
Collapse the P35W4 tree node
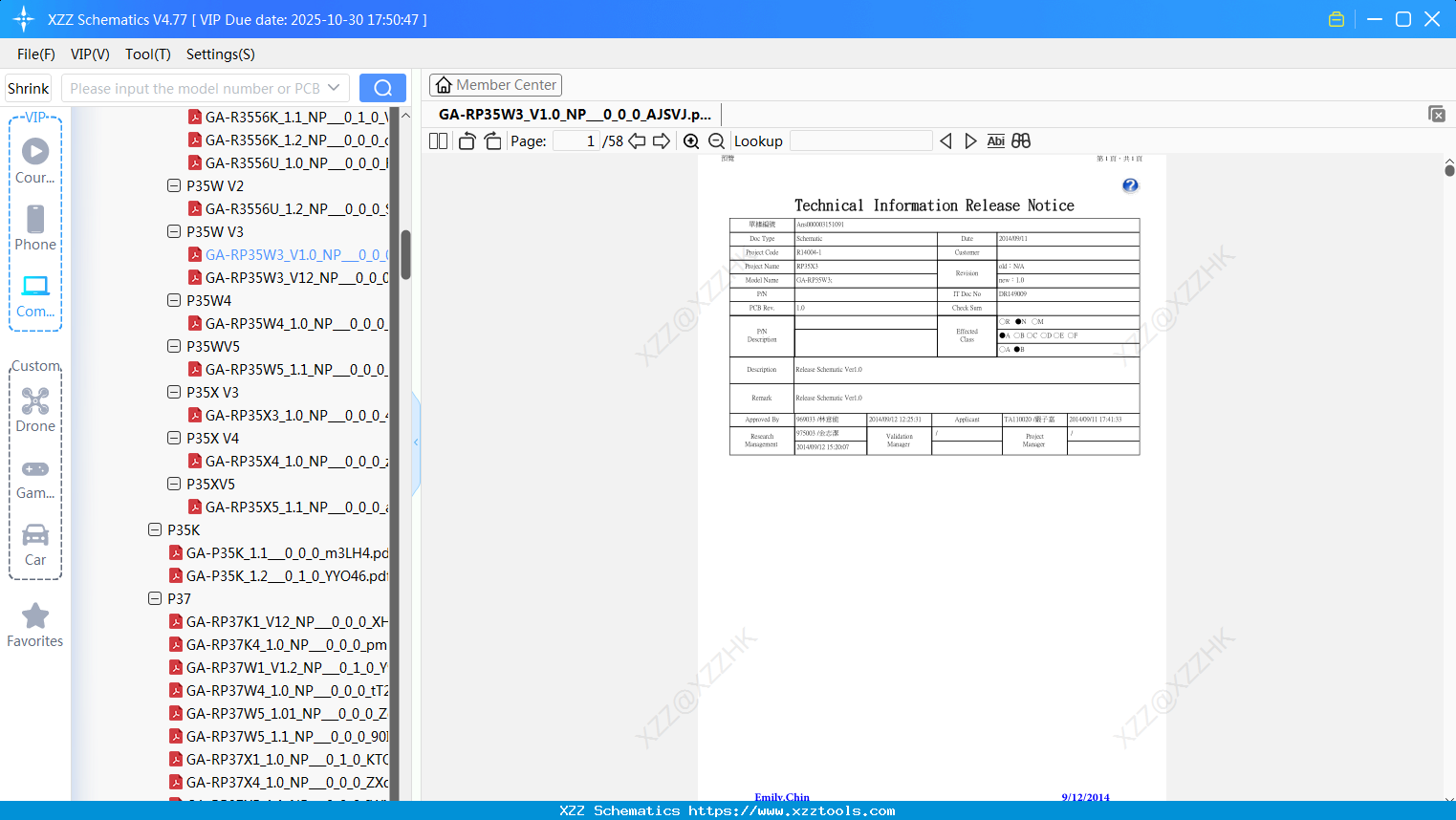[x=174, y=300]
